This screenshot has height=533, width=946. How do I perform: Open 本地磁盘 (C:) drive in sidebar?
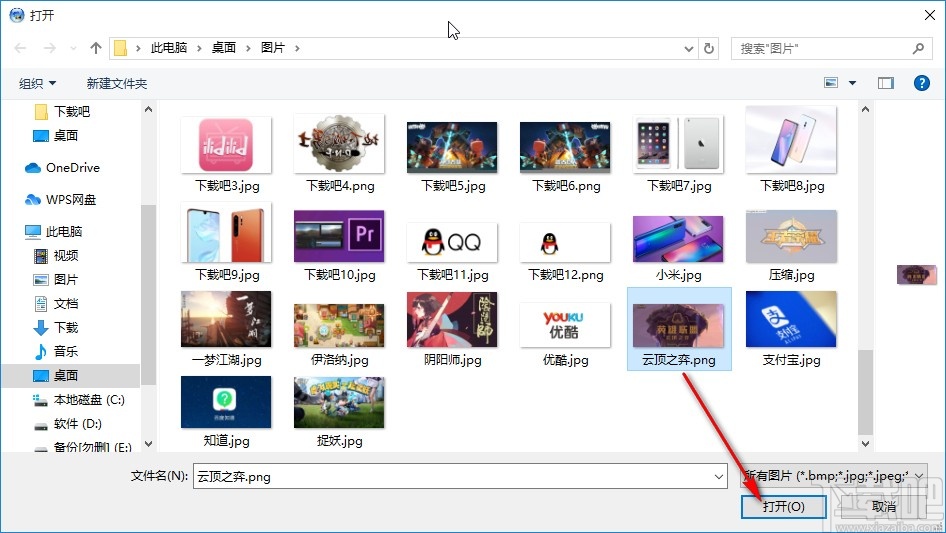88,400
